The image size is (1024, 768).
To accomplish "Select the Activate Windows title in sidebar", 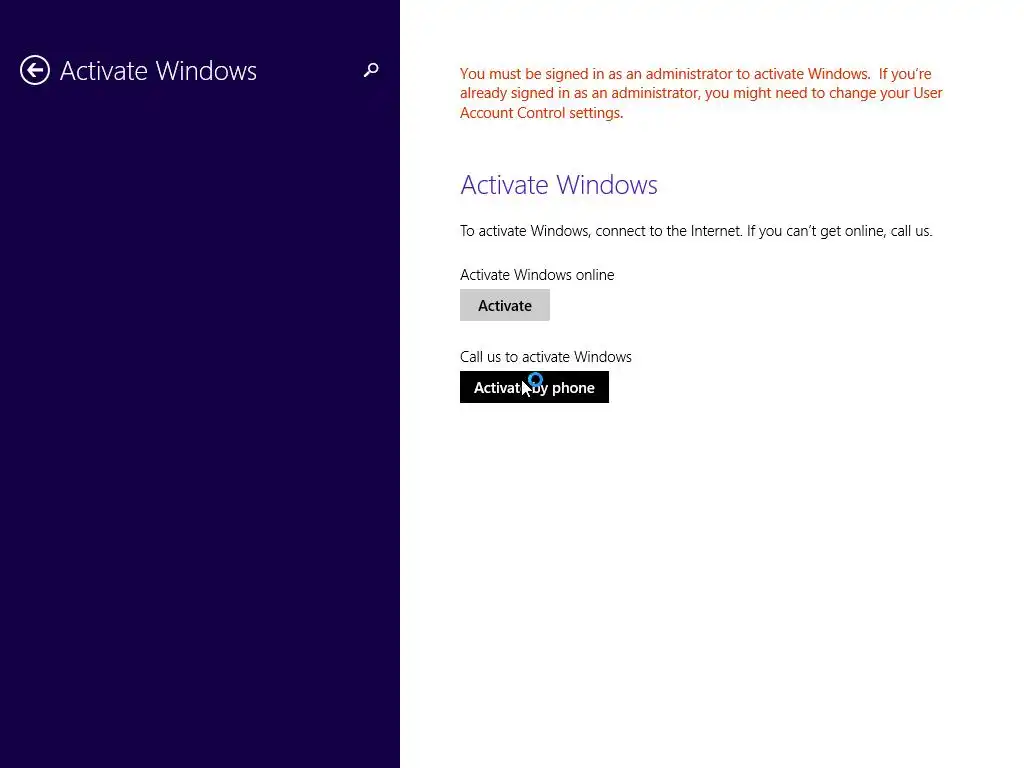I will (x=158, y=71).
